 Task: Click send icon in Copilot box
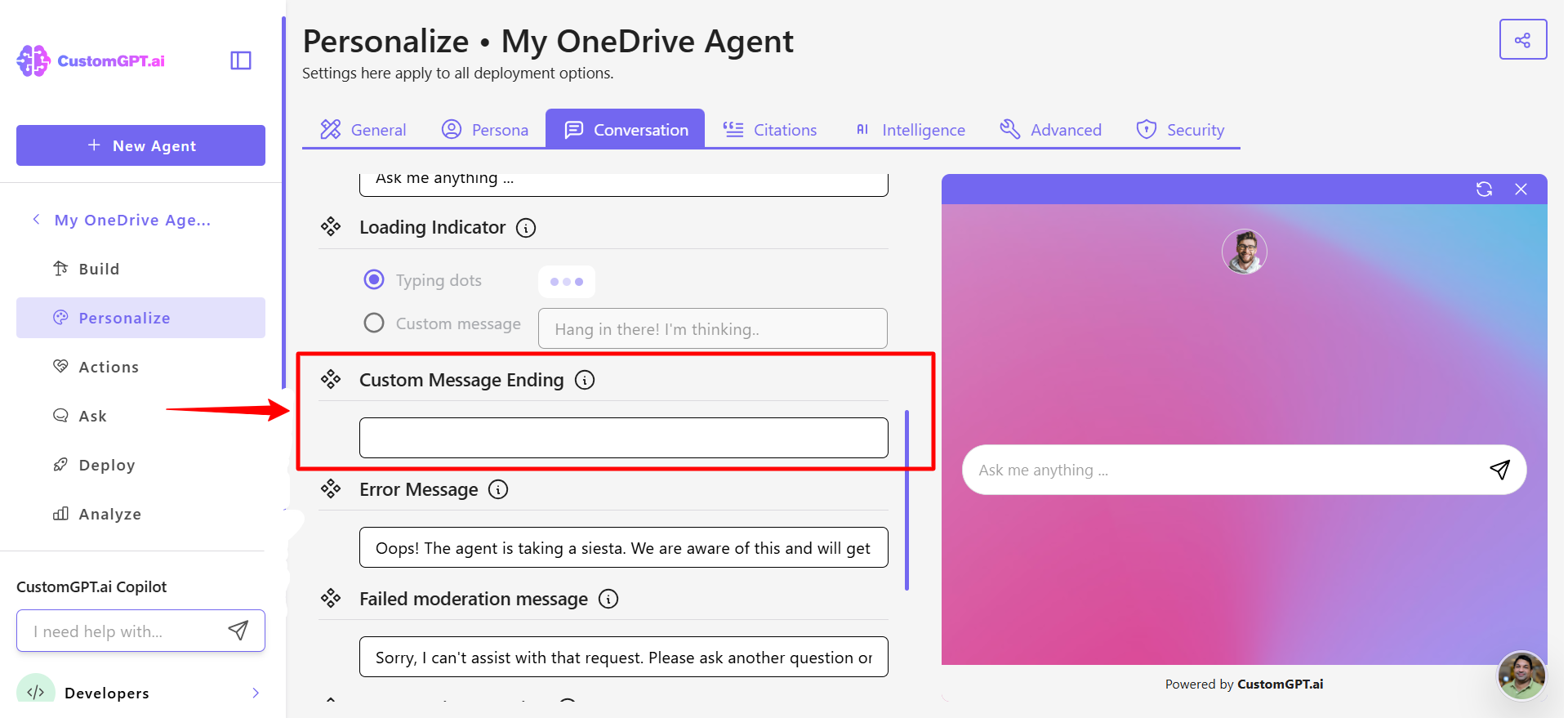[238, 630]
